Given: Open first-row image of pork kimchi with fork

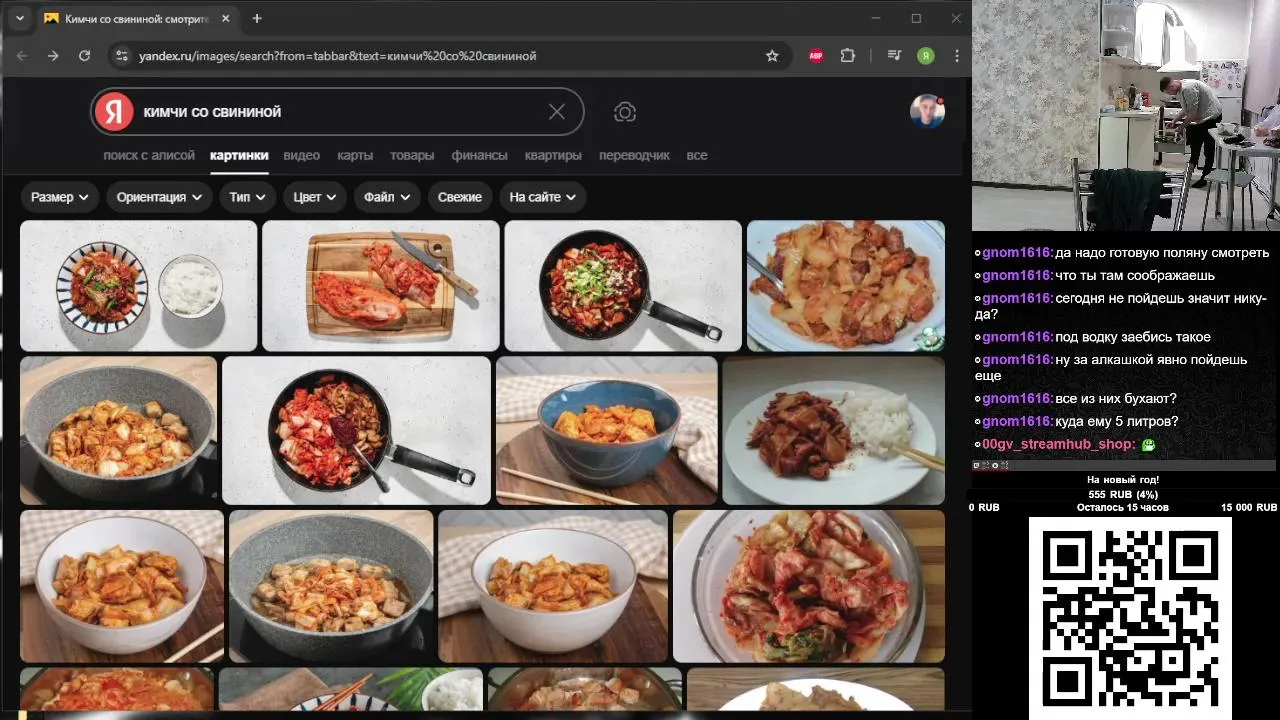Looking at the screenshot, I should coord(846,286).
